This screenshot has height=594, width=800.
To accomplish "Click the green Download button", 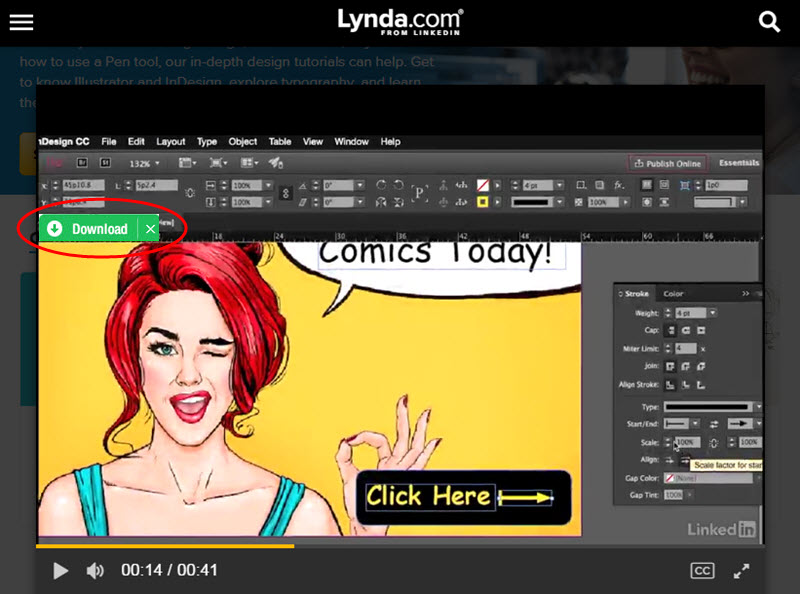I will click(89, 229).
